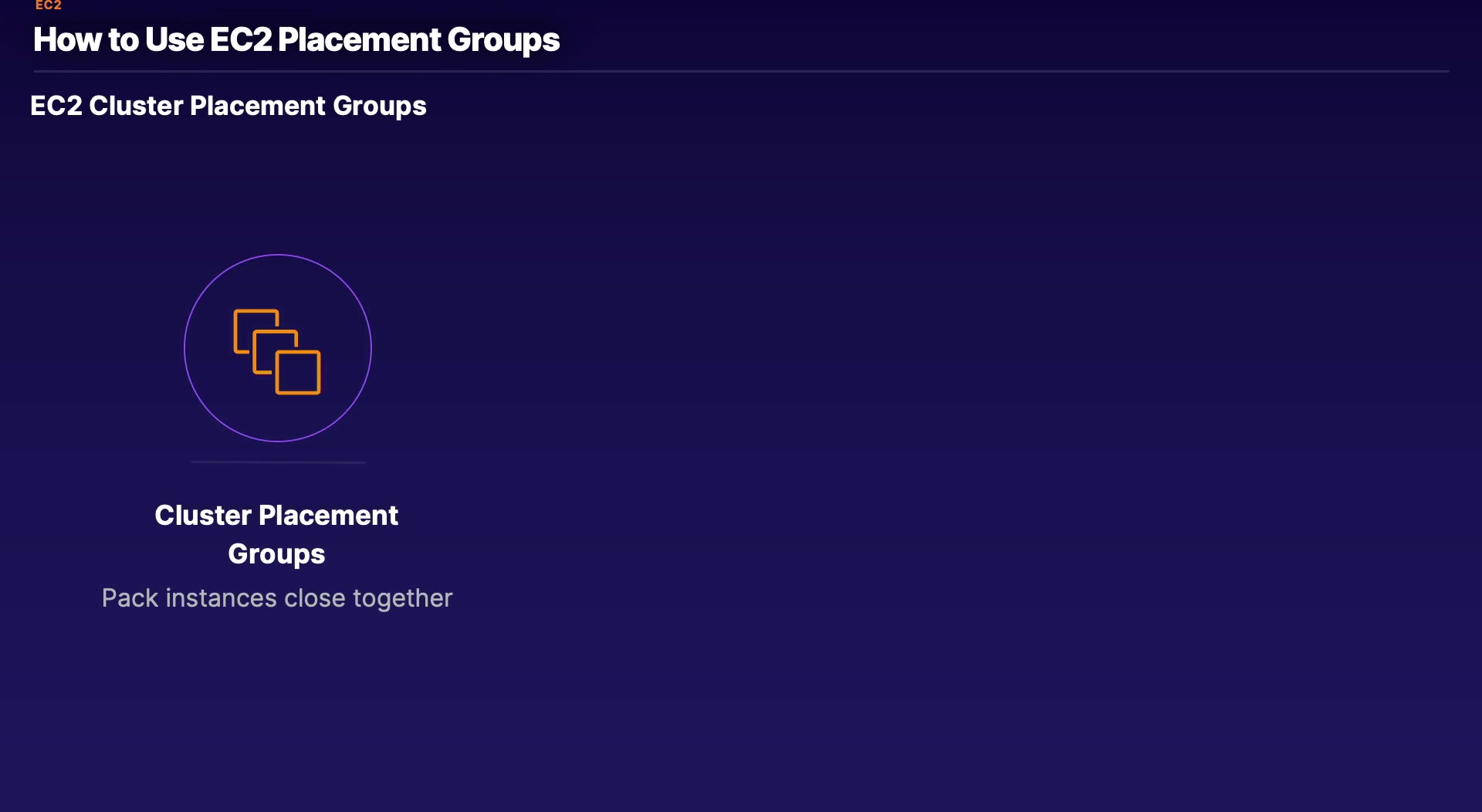This screenshot has width=1482, height=812.
Task: Click the word "together" in the card description
Action: 402,598
